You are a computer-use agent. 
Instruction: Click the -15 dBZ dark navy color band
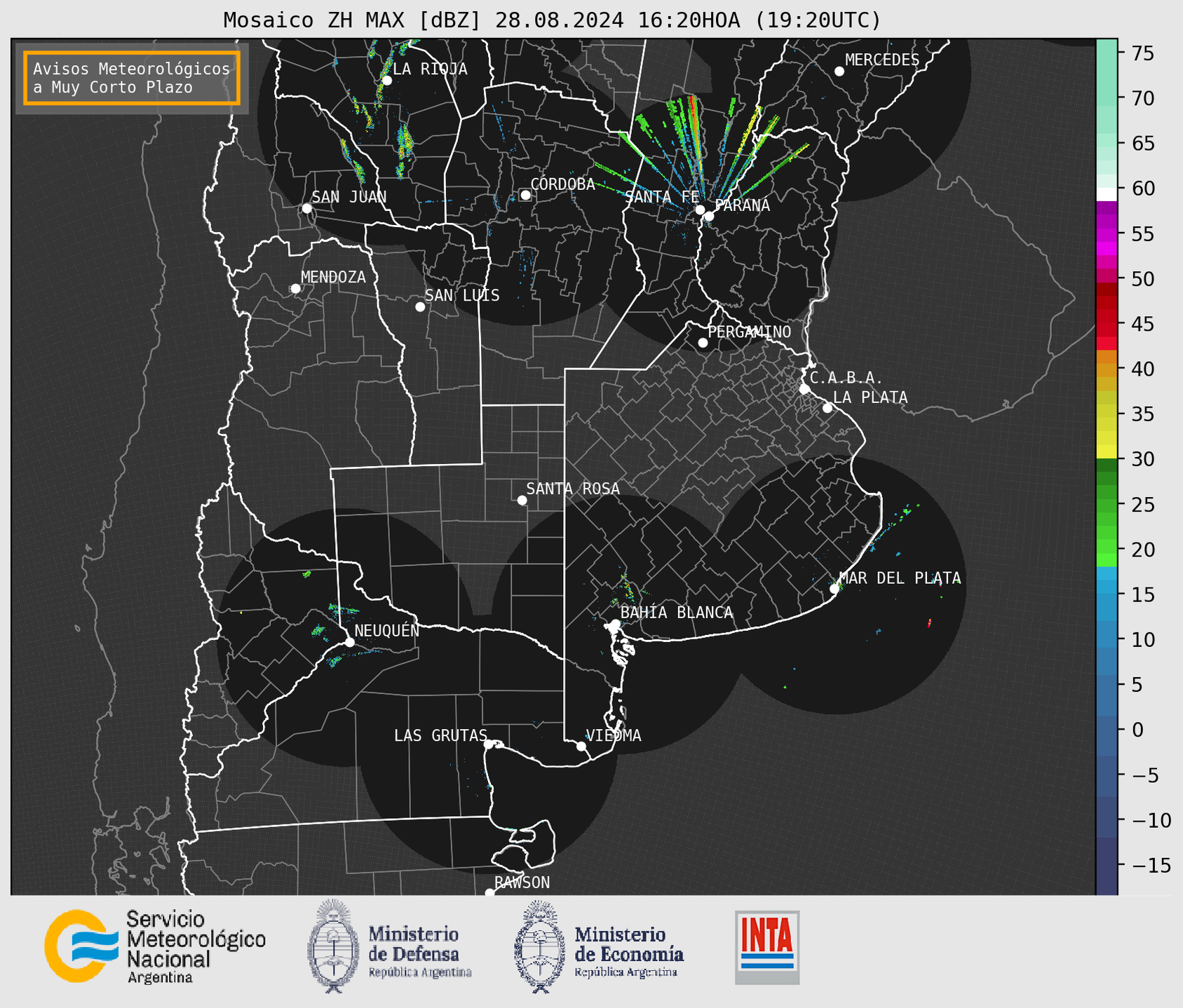1107,866
